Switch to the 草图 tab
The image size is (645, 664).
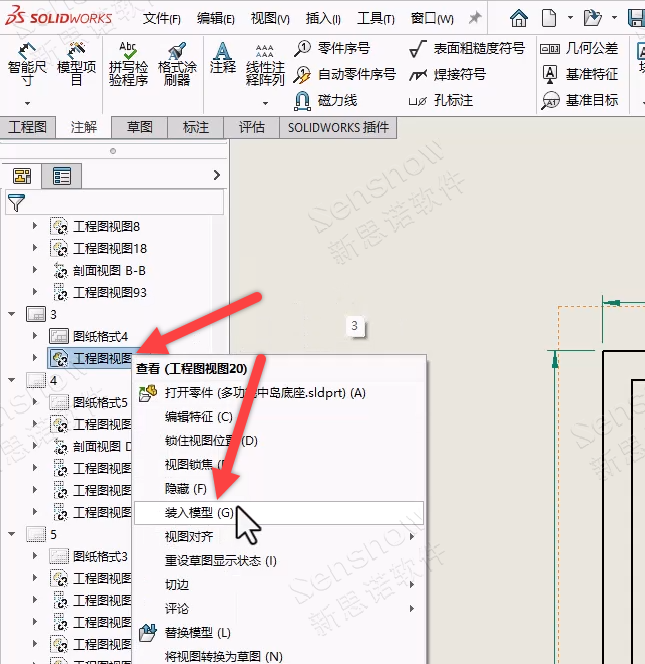[x=139, y=128]
